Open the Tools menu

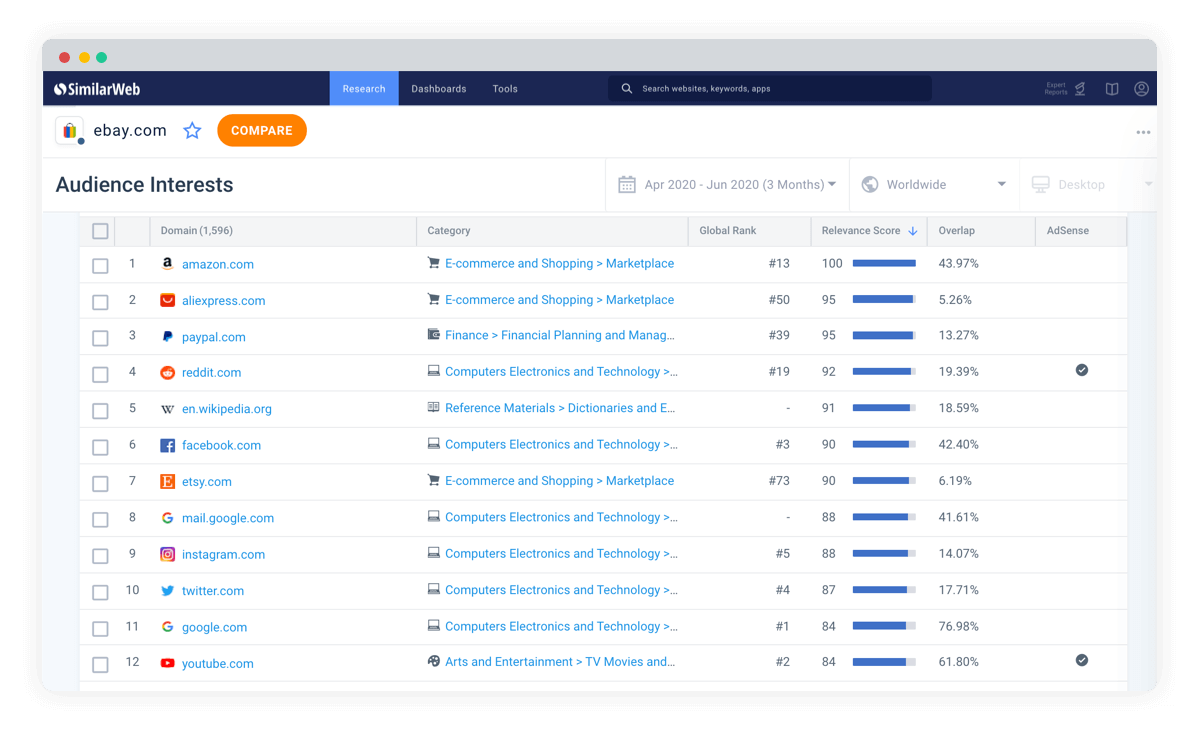click(x=505, y=89)
